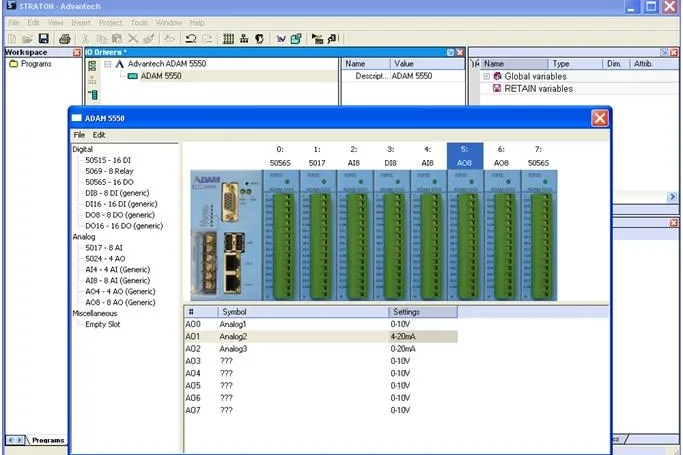The width and height of the screenshot is (683, 455).
Task: Click the Copy toolbar icon
Action: [x=101, y=39]
